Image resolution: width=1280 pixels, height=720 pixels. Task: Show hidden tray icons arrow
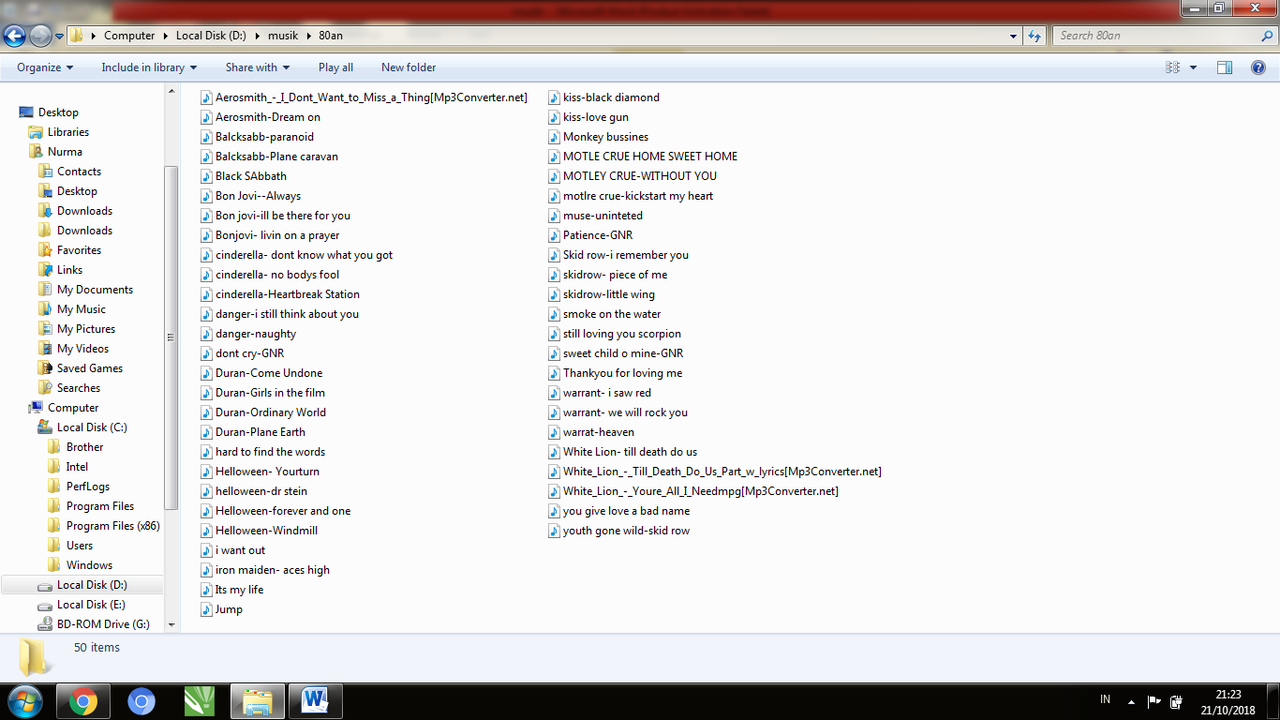click(x=1132, y=702)
